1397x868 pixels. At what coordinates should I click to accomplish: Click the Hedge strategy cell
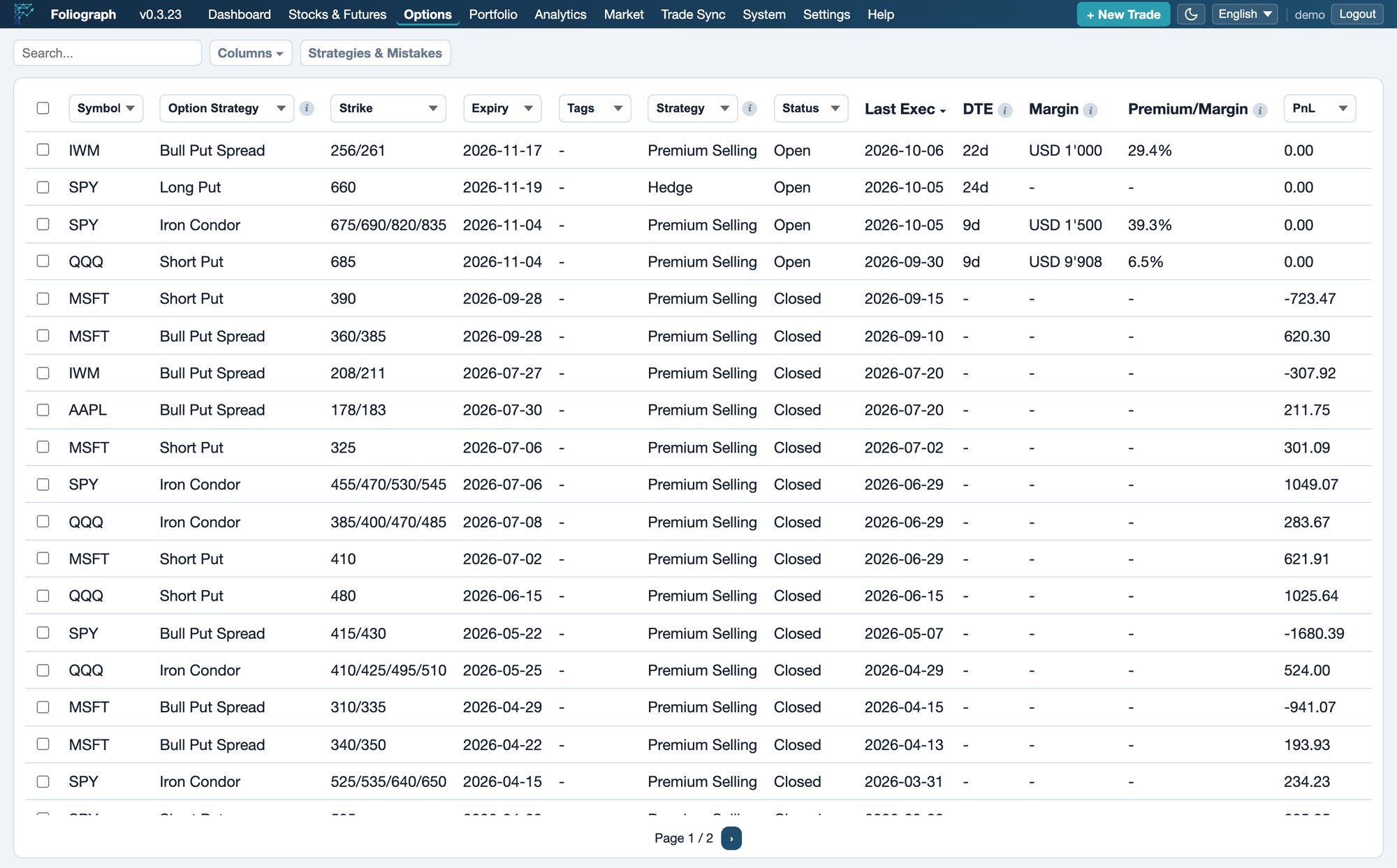coord(670,187)
